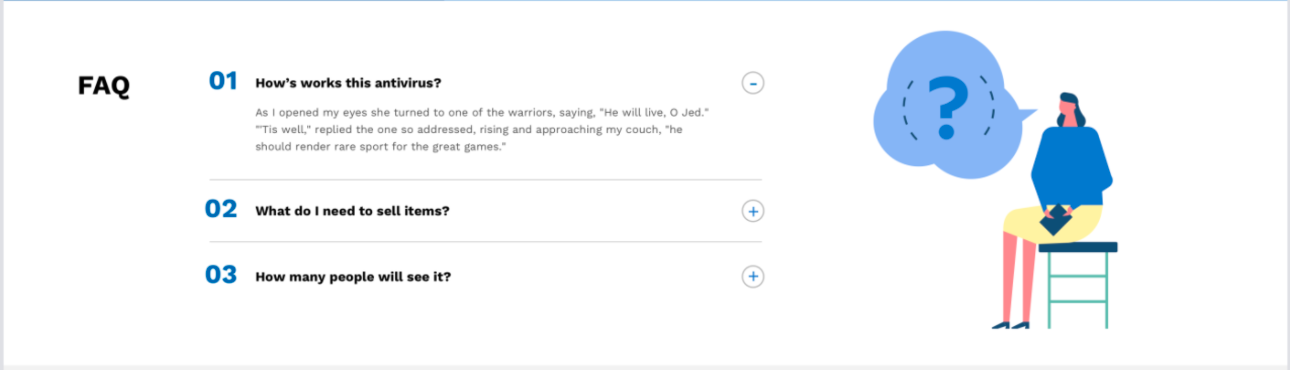Select the blue number 02
This screenshot has height=370, width=1290.
click(221, 209)
